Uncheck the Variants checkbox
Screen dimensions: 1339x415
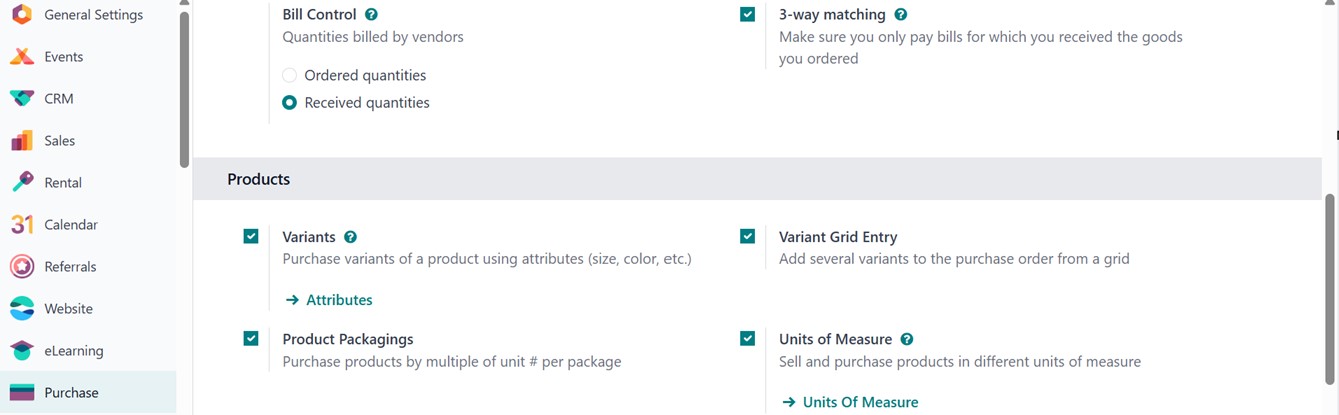(x=251, y=237)
